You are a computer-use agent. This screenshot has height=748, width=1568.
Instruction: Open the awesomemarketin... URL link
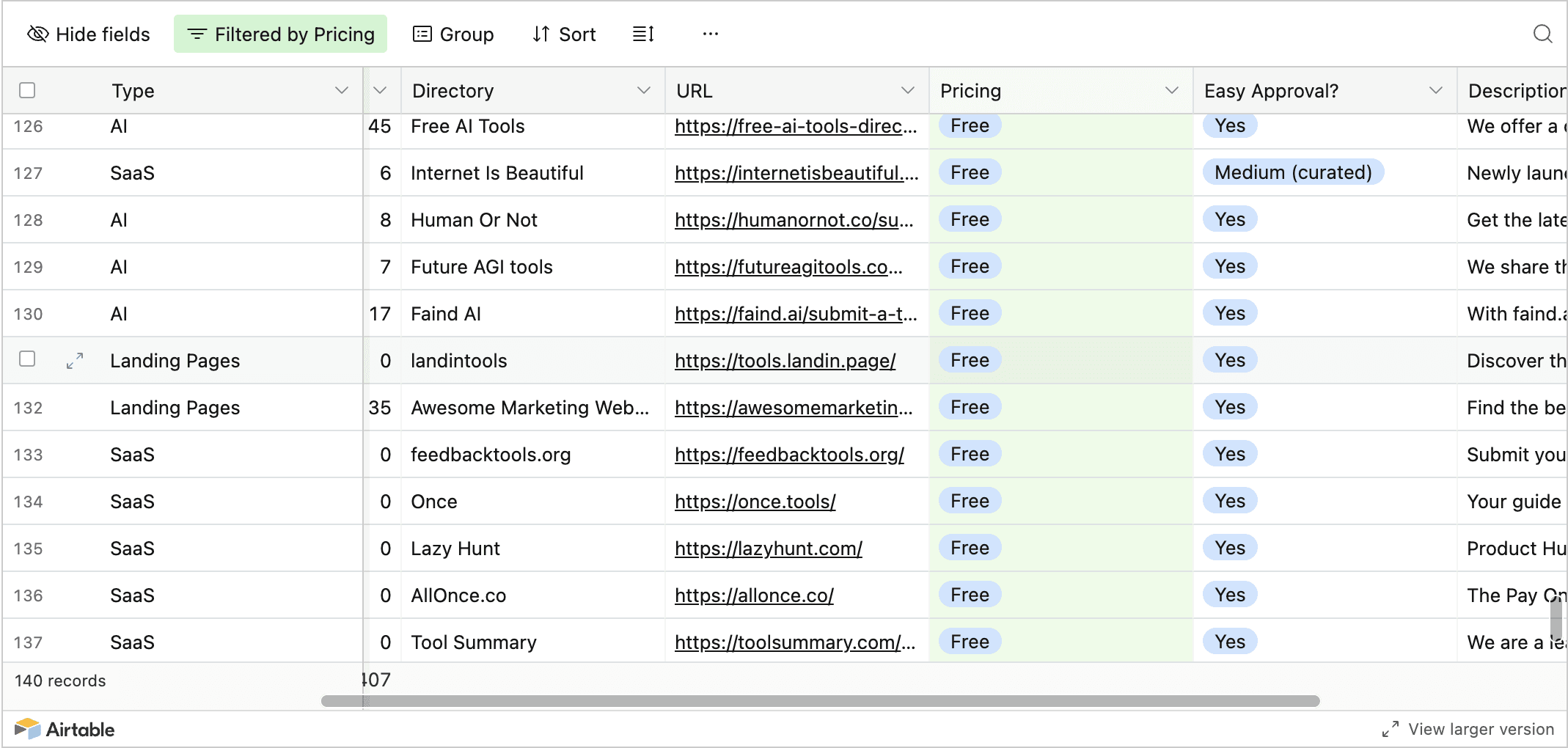[x=794, y=408]
